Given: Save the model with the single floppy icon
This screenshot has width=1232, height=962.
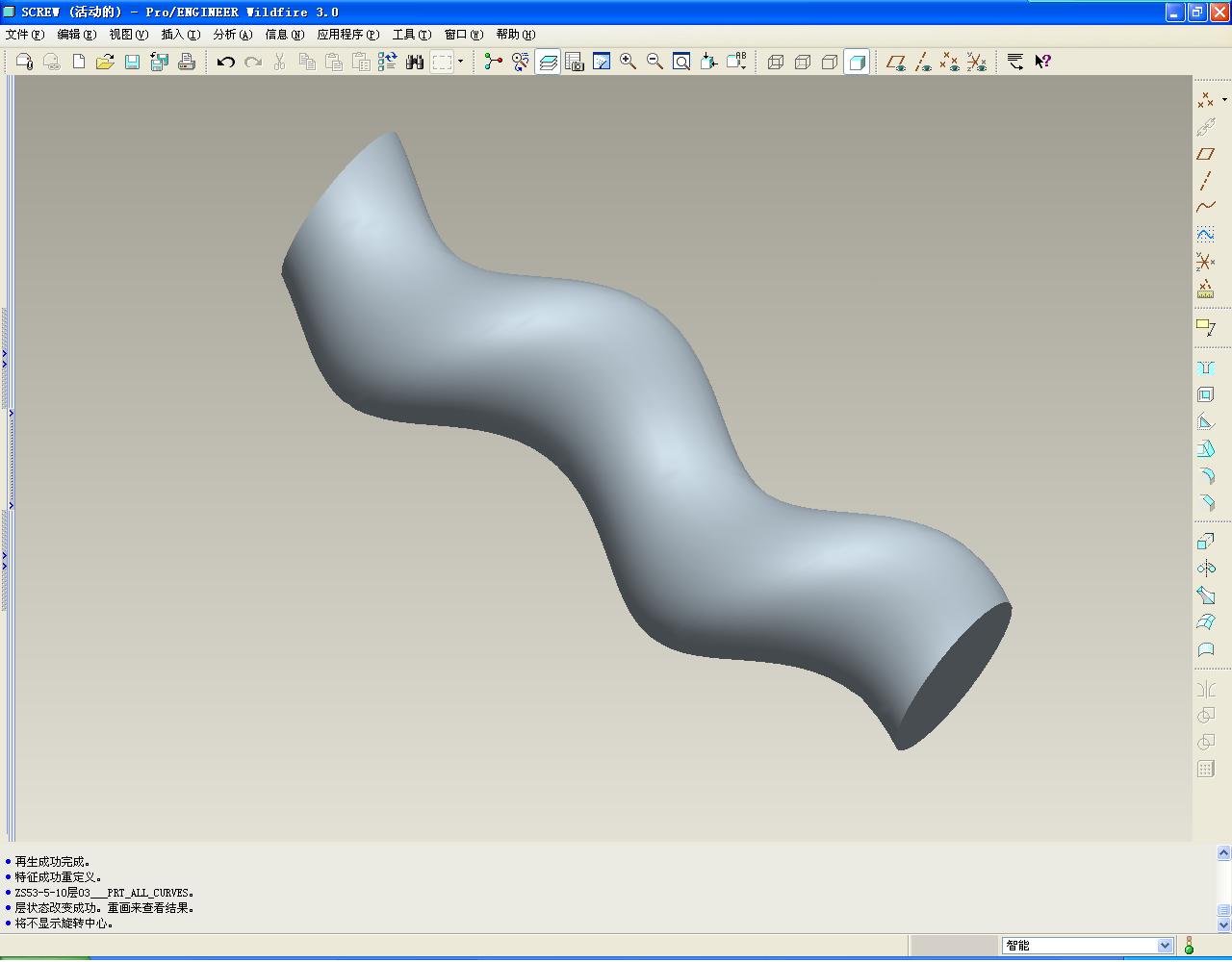Looking at the screenshot, I should (x=133, y=62).
